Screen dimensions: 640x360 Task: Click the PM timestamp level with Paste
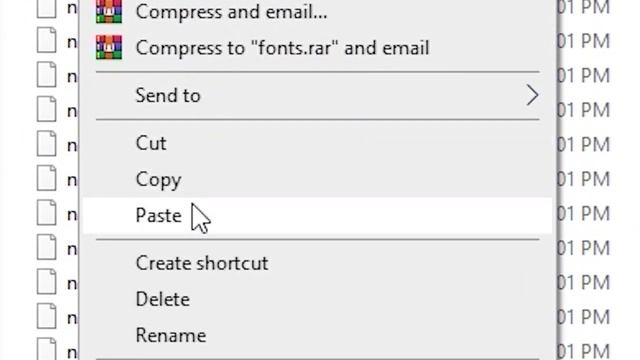[584, 213]
